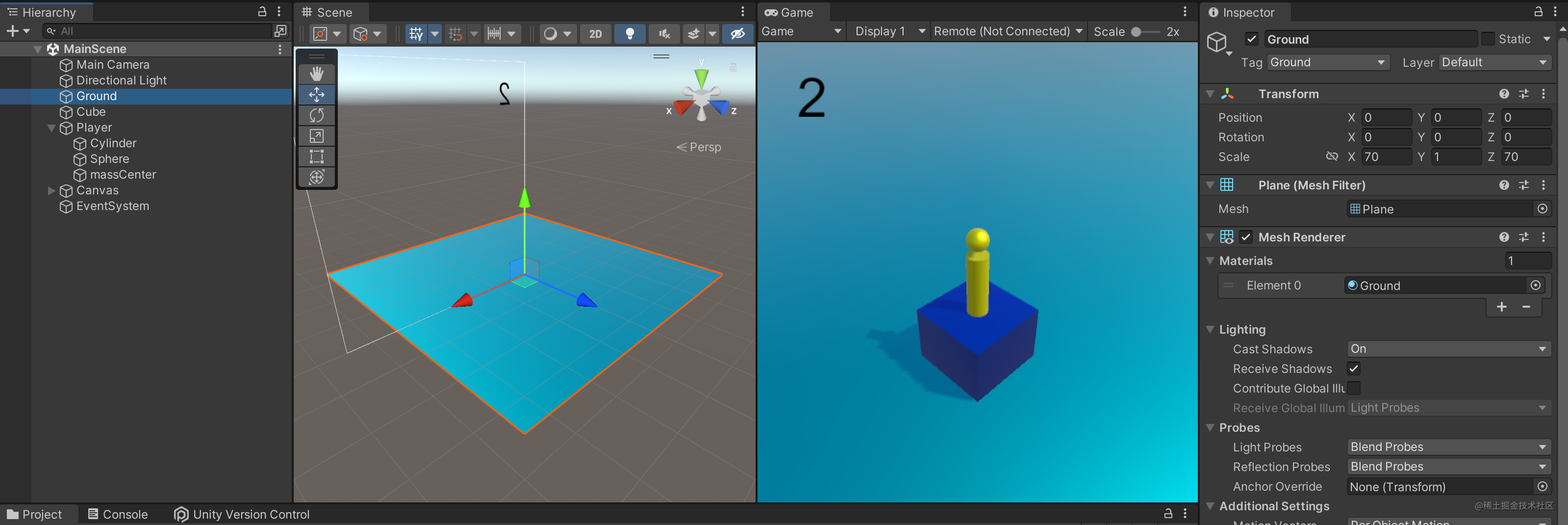Add a material element with plus button

tap(1502, 307)
